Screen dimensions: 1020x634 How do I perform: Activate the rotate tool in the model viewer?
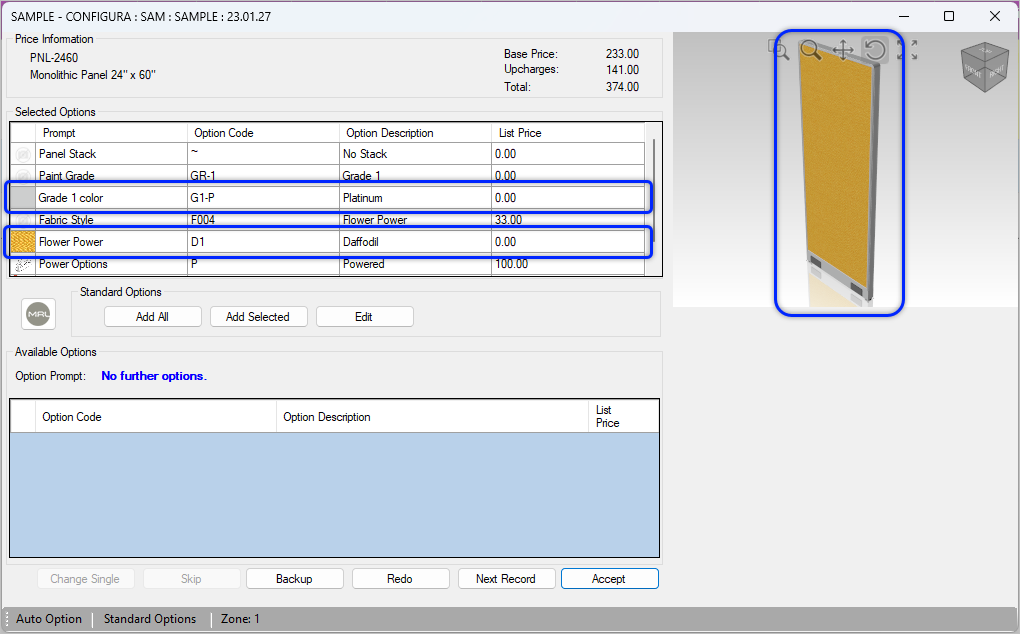point(875,50)
